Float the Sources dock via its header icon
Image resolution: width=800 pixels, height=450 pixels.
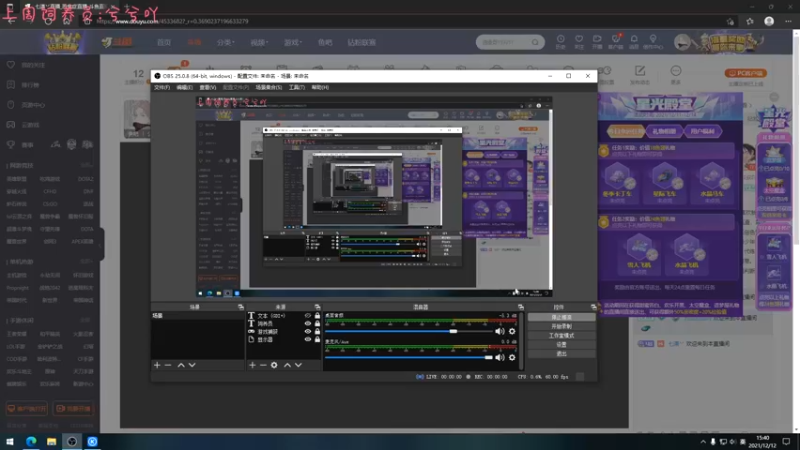click(x=317, y=307)
